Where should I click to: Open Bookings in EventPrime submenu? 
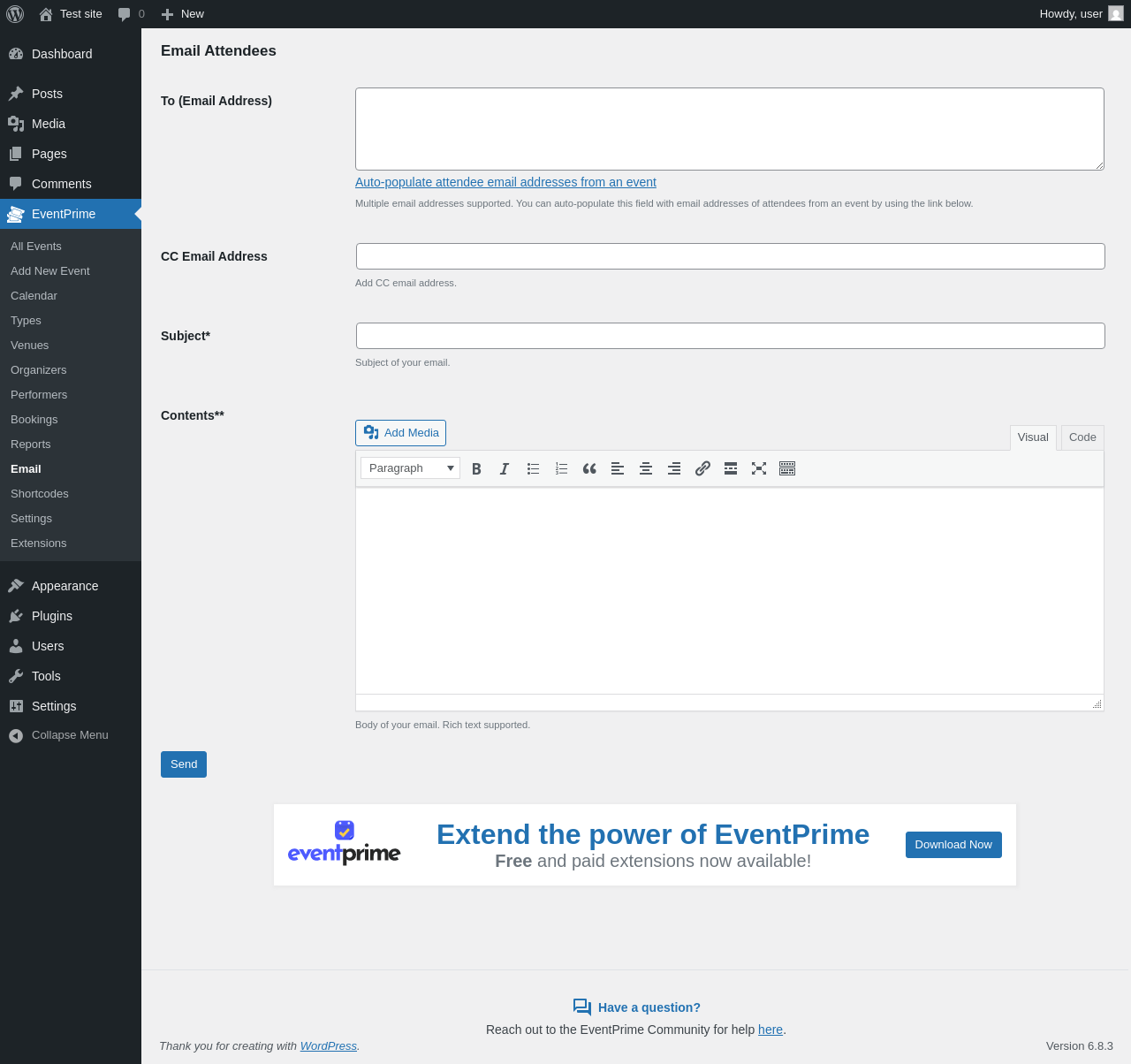(x=34, y=420)
